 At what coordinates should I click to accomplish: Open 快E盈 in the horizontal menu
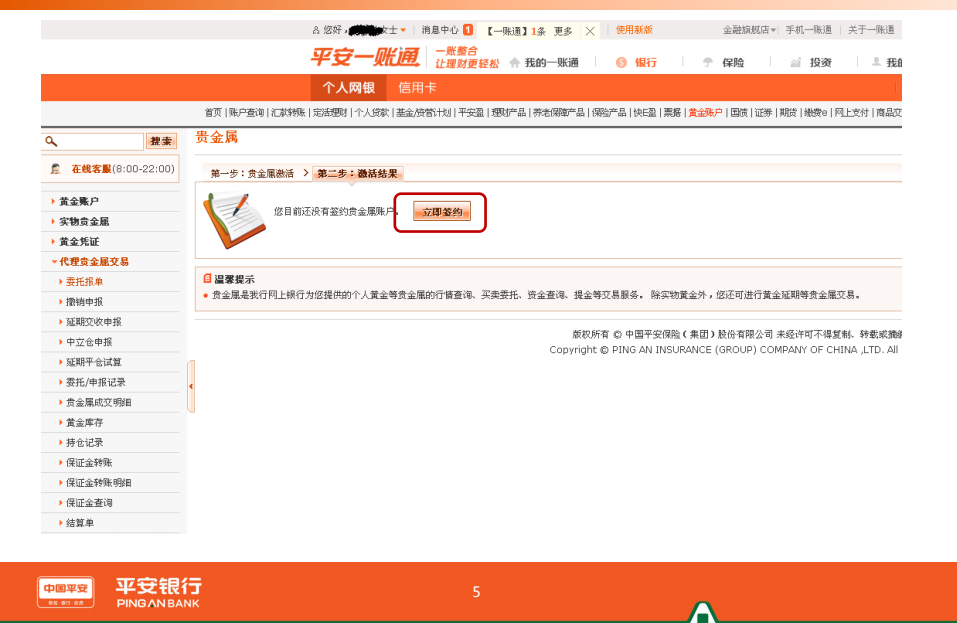coord(645,112)
